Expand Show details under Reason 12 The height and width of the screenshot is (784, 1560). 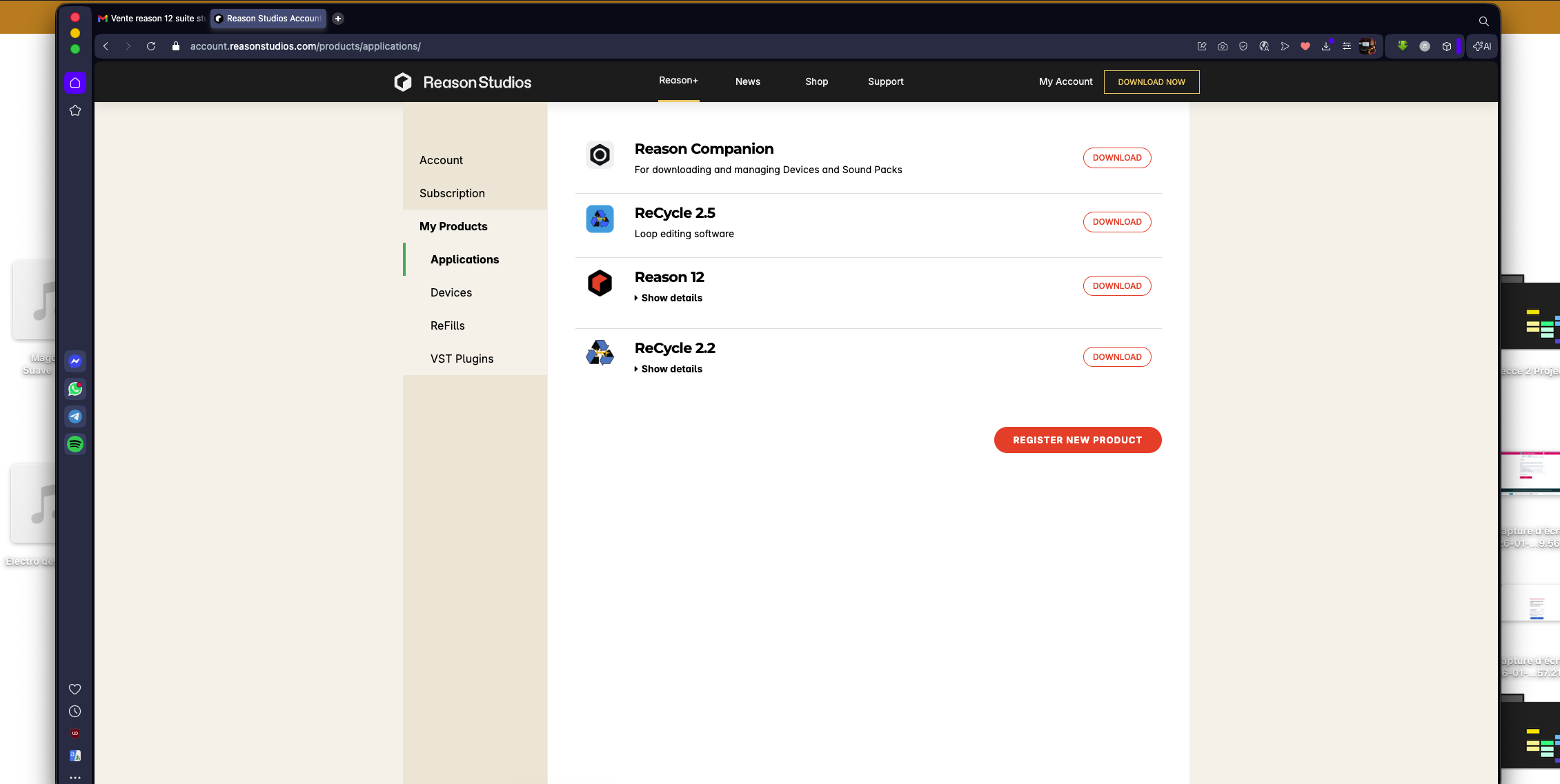point(669,298)
